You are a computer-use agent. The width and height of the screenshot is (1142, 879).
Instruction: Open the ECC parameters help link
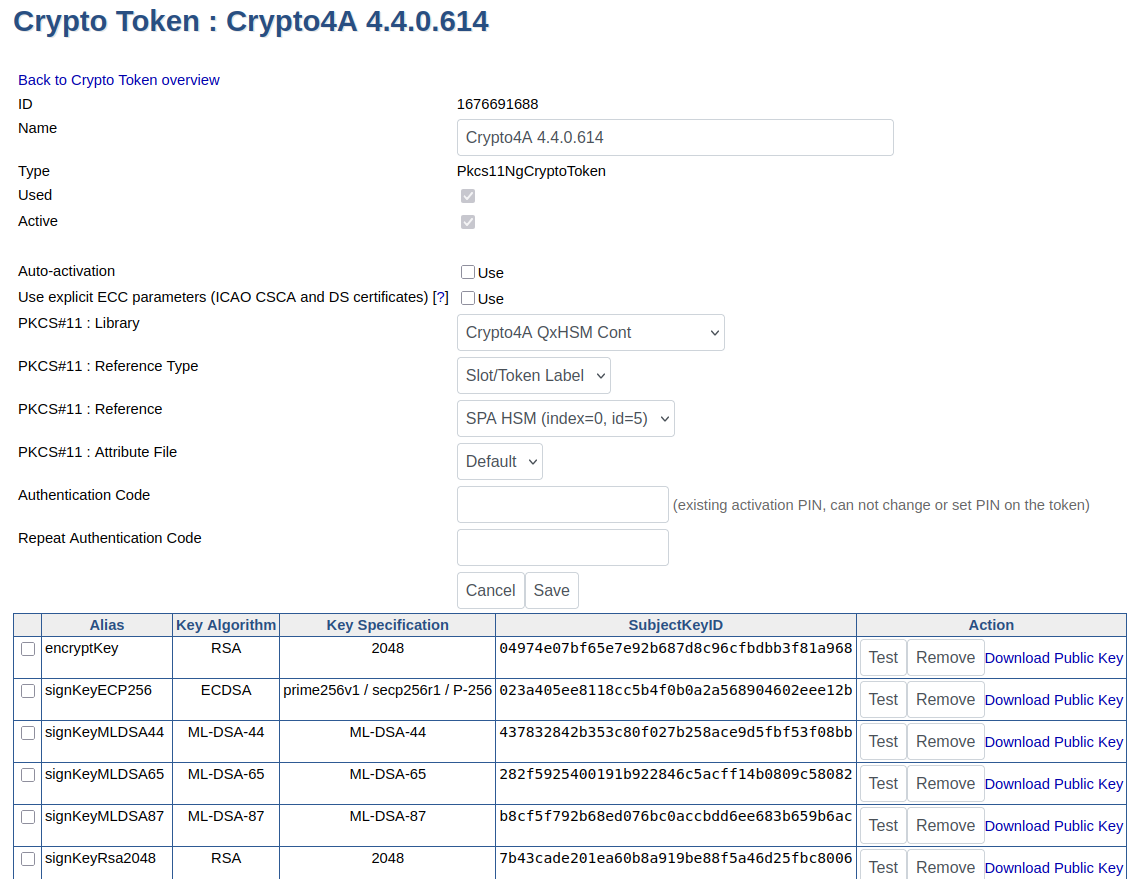[x=440, y=297]
